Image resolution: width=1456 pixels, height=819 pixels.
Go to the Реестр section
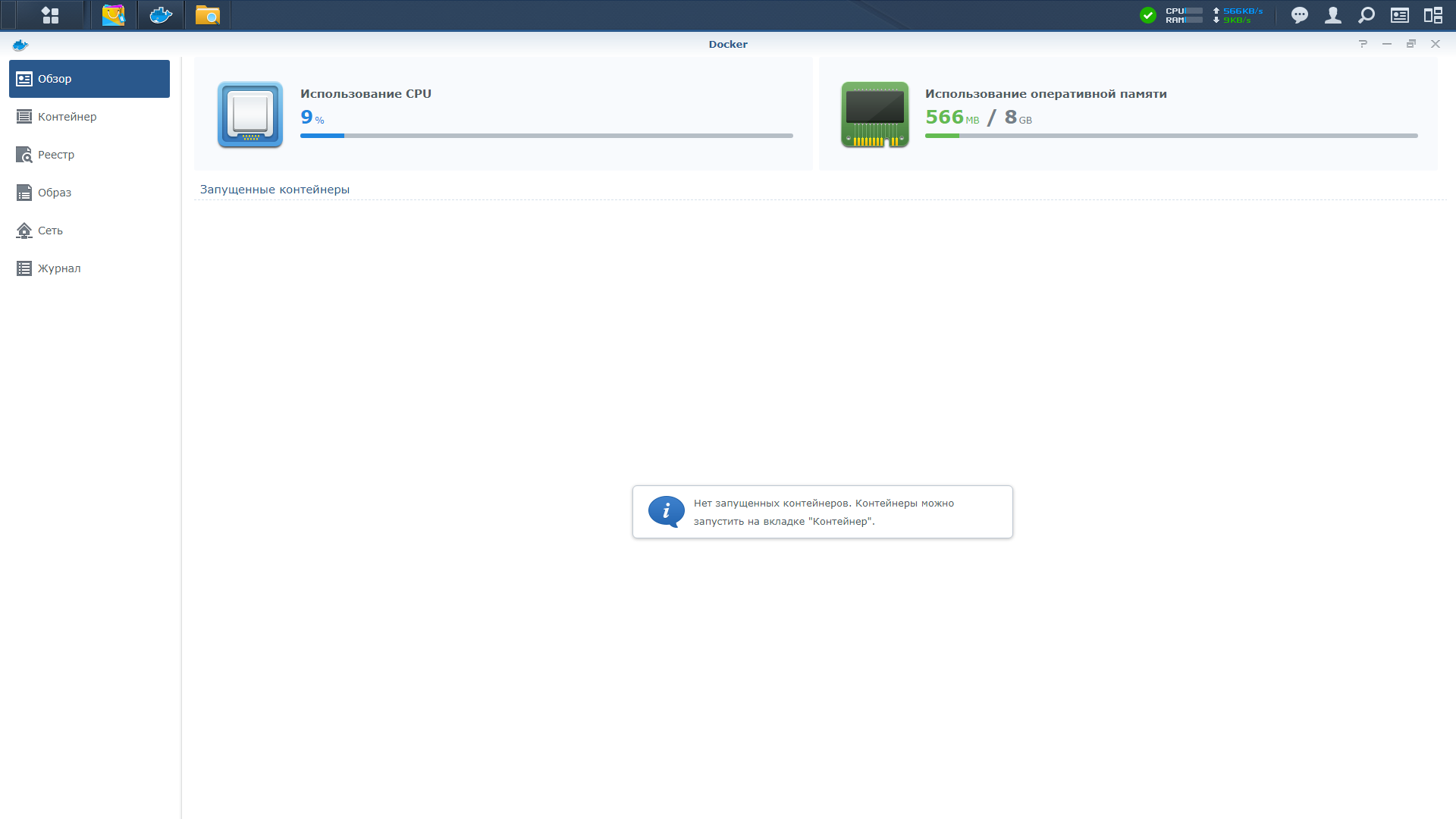point(56,155)
